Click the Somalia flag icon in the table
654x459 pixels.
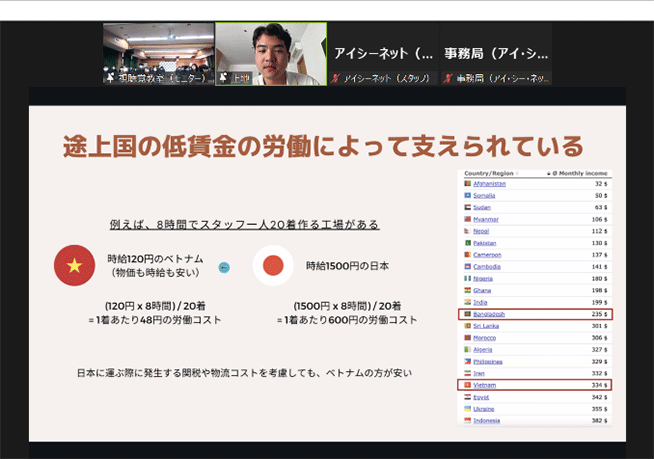coord(468,195)
